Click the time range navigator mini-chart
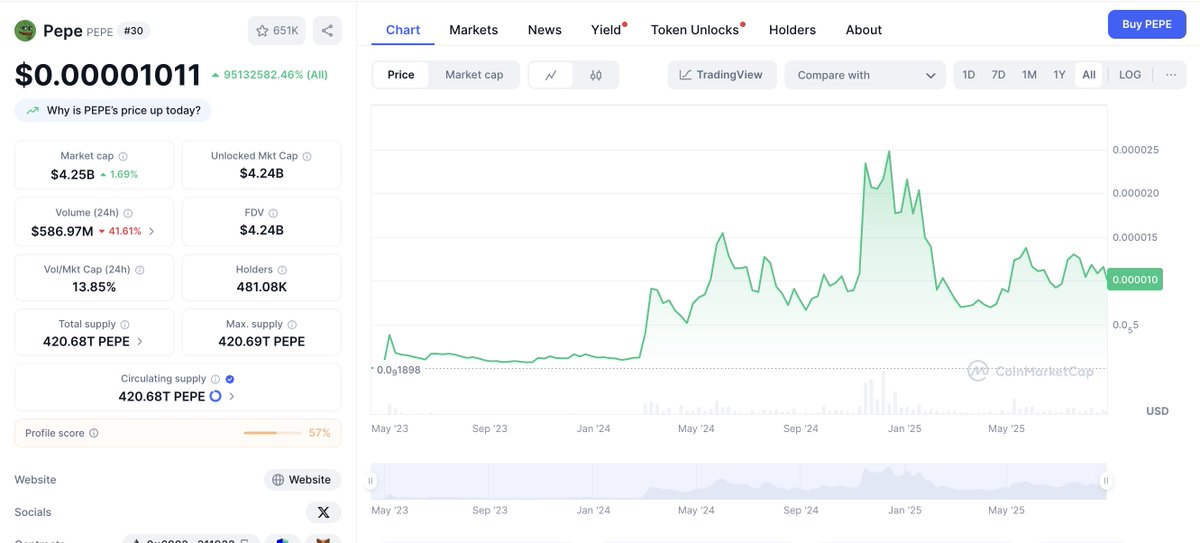The height and width of the screenshot is (543, 1200). tap(738, 481)
